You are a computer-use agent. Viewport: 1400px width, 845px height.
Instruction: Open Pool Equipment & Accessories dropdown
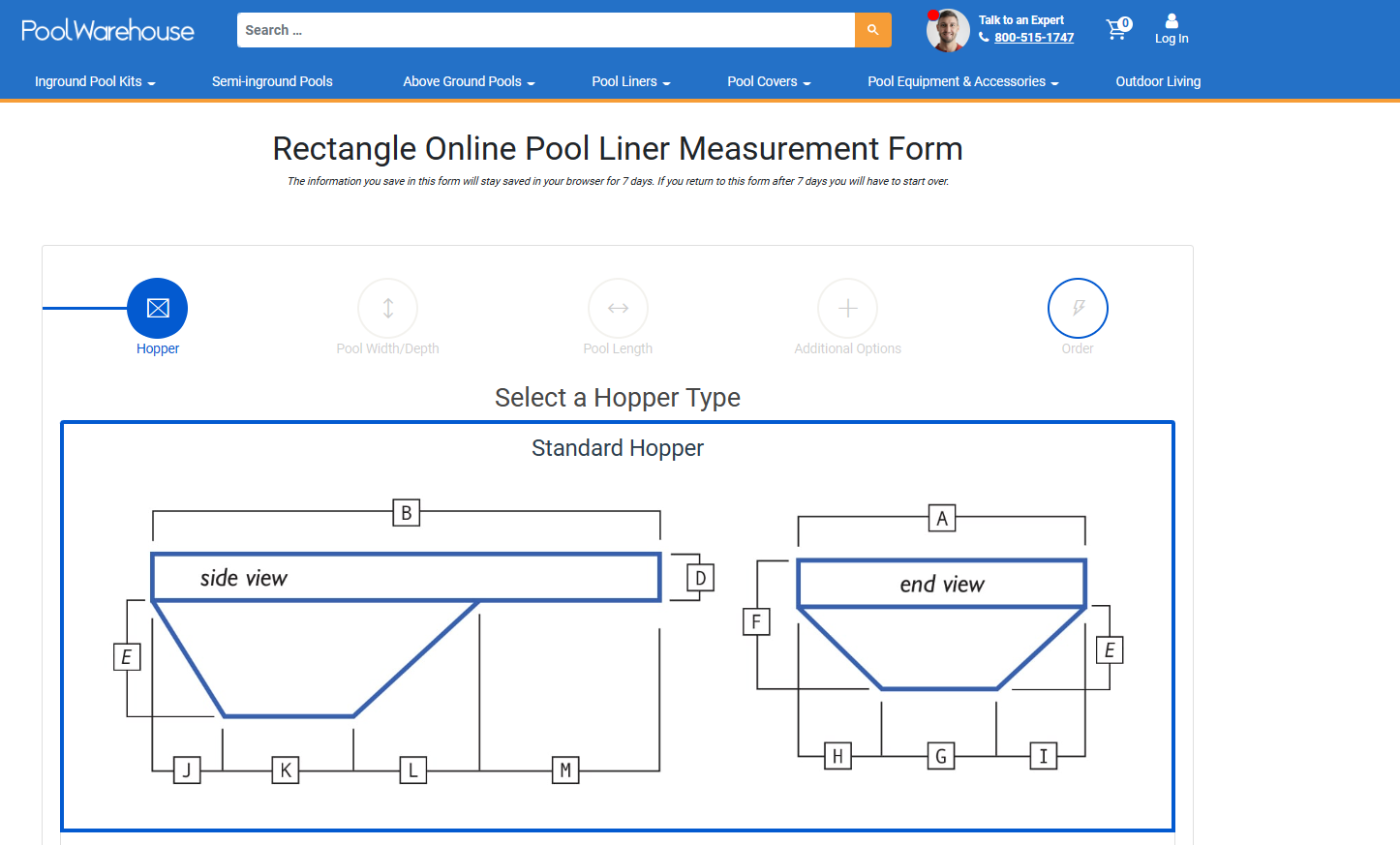click(962, 81)
